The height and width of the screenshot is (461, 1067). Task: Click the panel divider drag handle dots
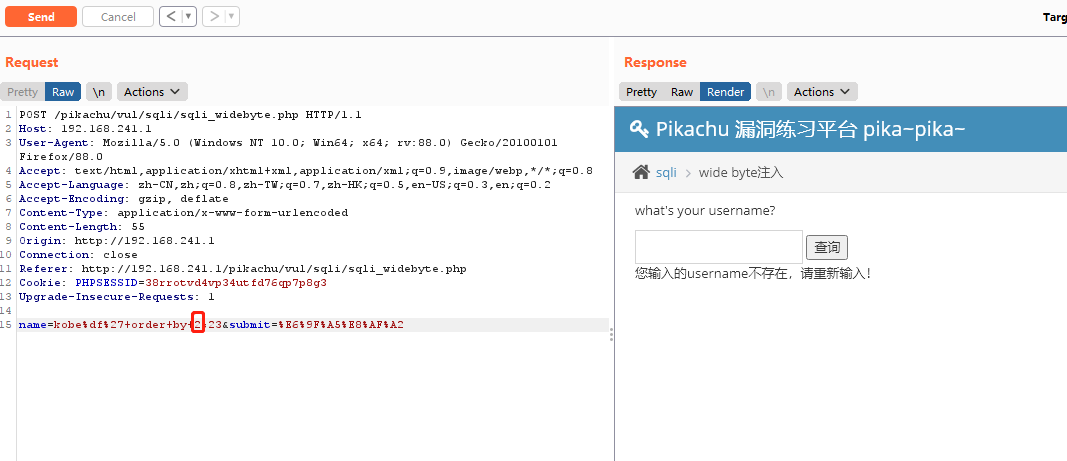click(611, 334)
